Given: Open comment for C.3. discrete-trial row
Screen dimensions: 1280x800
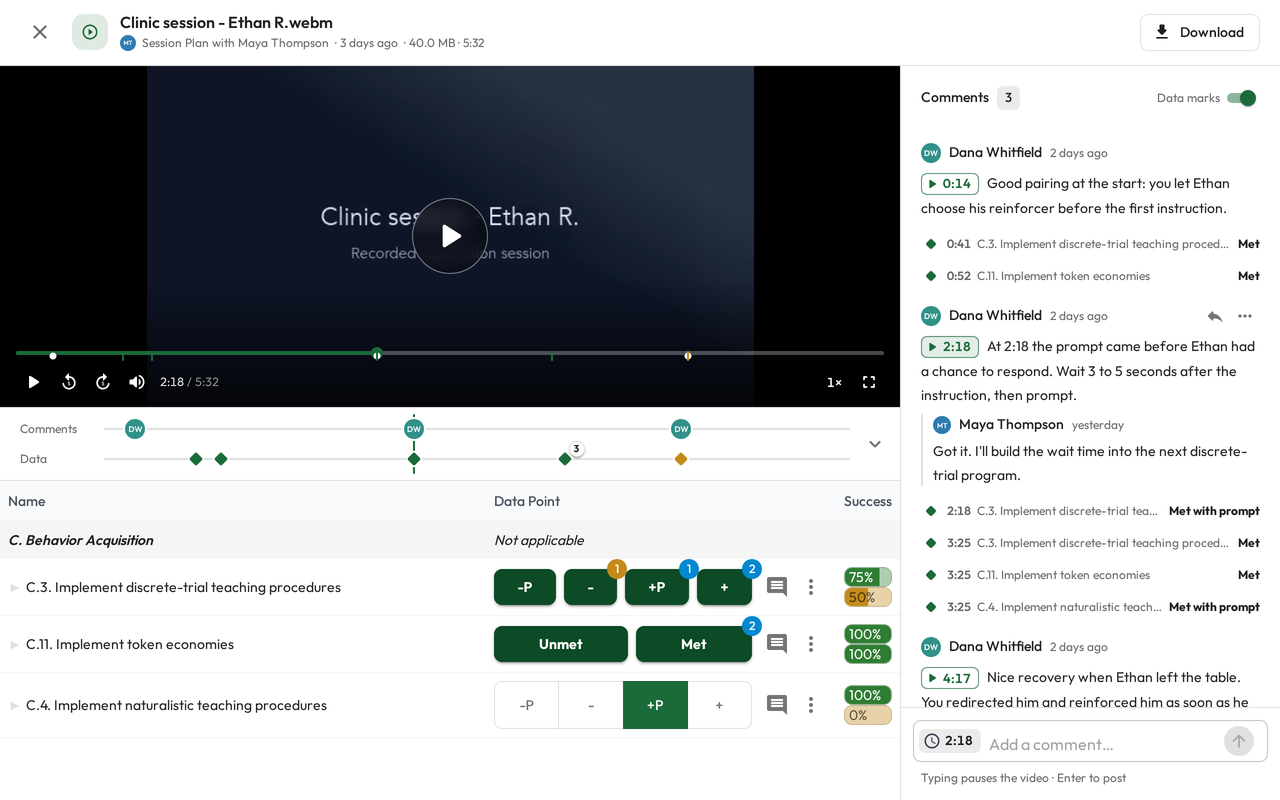Looking at the screenshot, I should [x=777, y=587].
